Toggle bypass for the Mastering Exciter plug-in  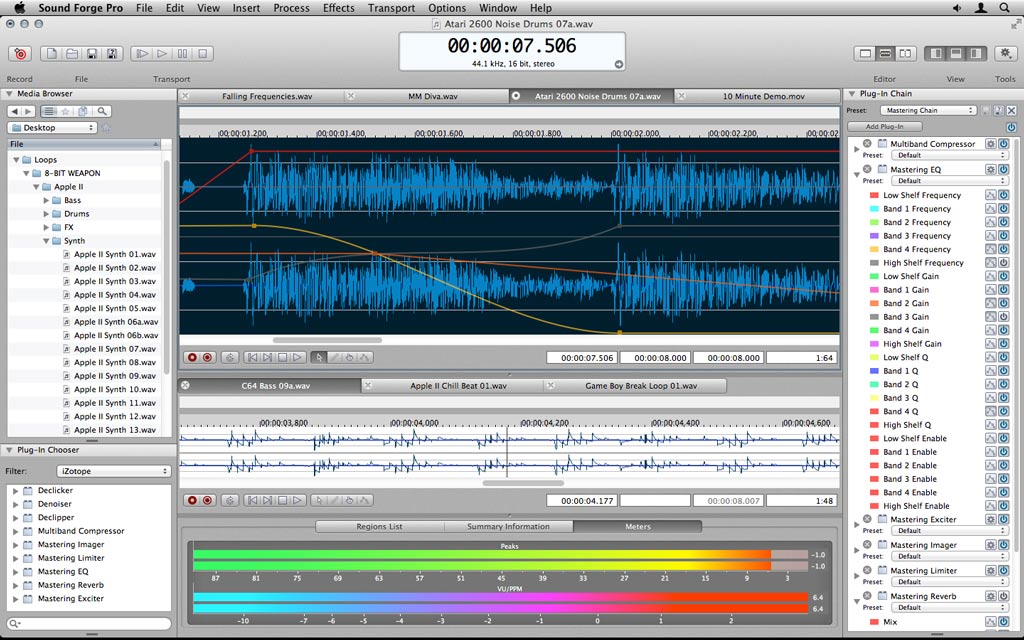pos(1003,520)
